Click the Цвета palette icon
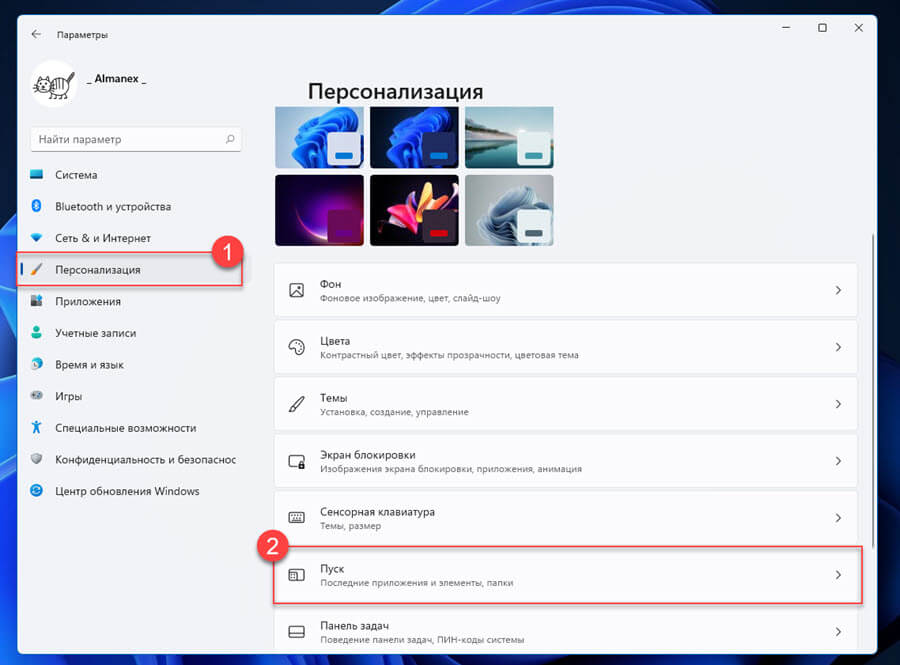This screenshot has height=665, width=900. pos(296,347)
